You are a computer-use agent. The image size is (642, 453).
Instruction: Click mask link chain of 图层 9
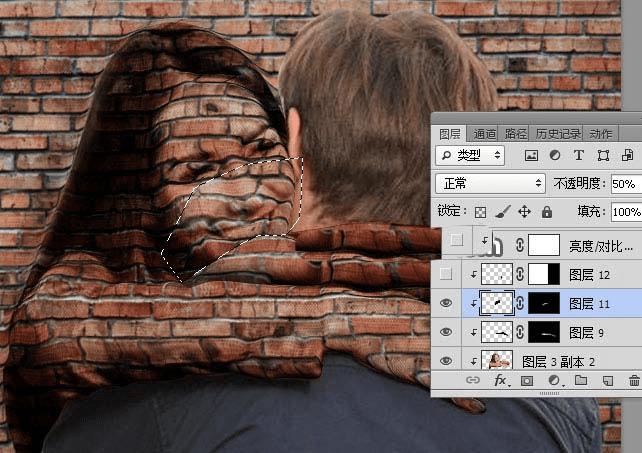tap(520, 332)
